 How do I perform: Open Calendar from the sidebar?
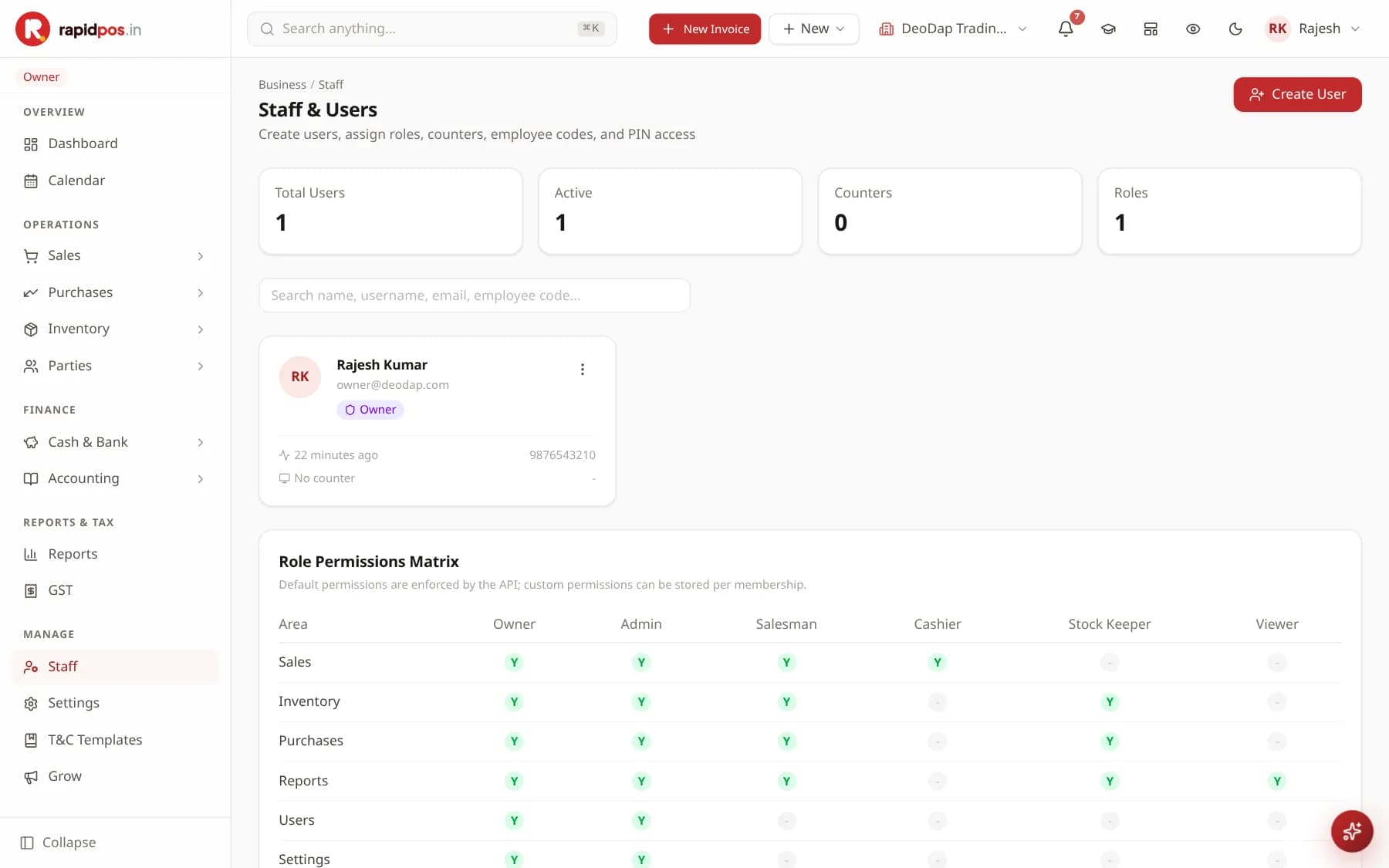116,181
